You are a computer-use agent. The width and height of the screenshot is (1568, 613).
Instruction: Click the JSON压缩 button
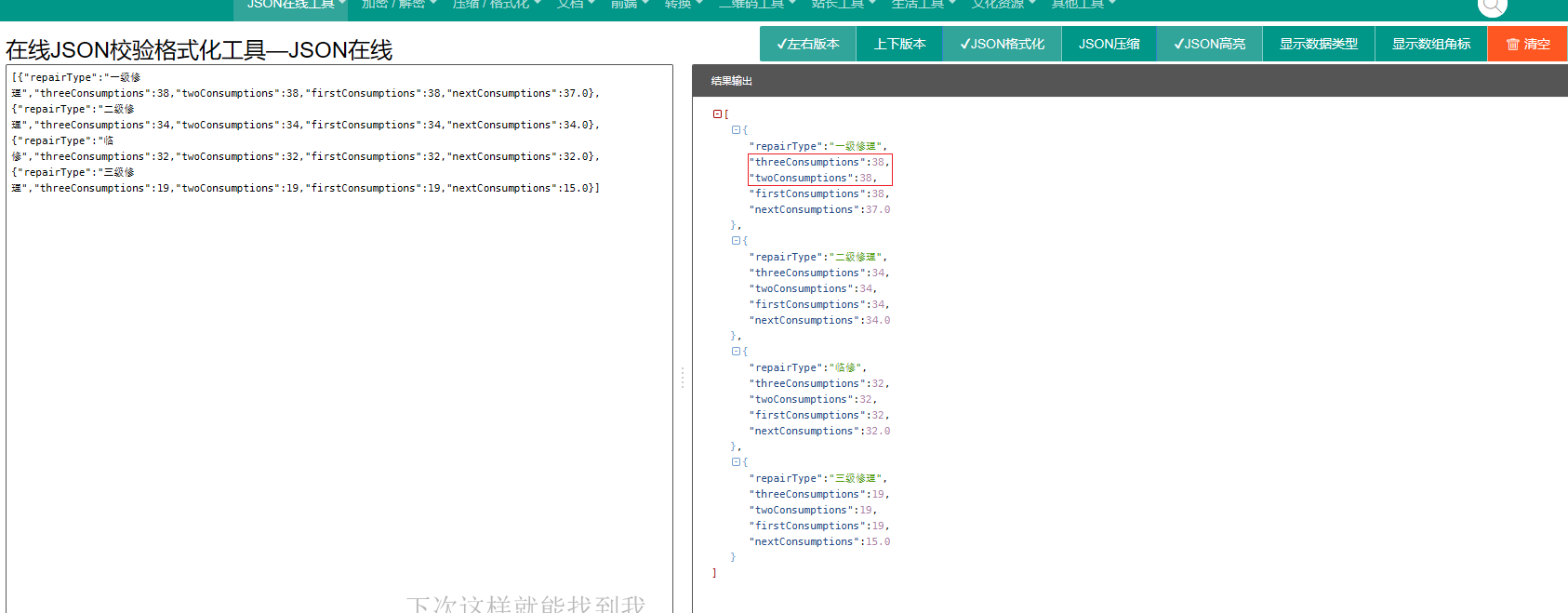(1109, 44)
